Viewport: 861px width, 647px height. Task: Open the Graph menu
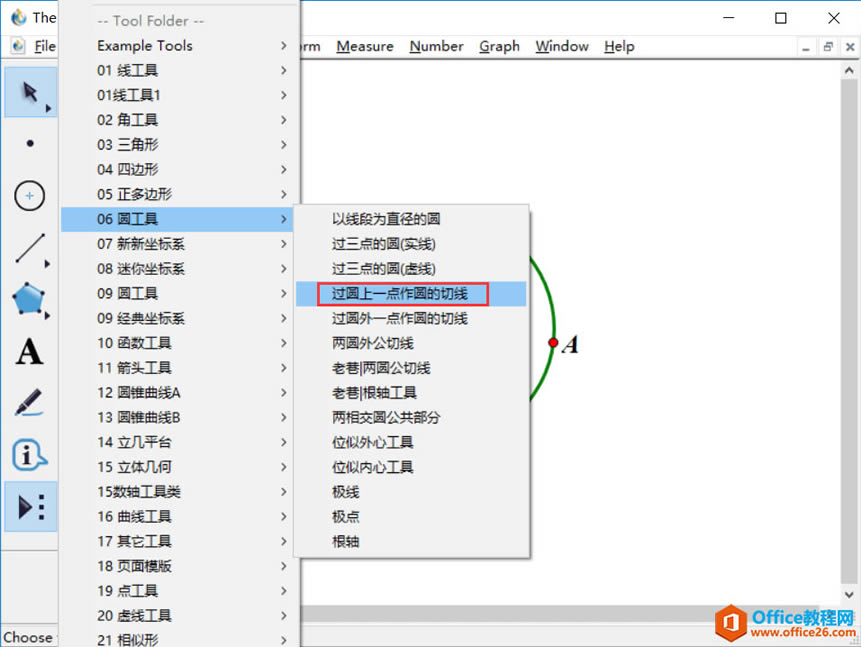(499, 46)
